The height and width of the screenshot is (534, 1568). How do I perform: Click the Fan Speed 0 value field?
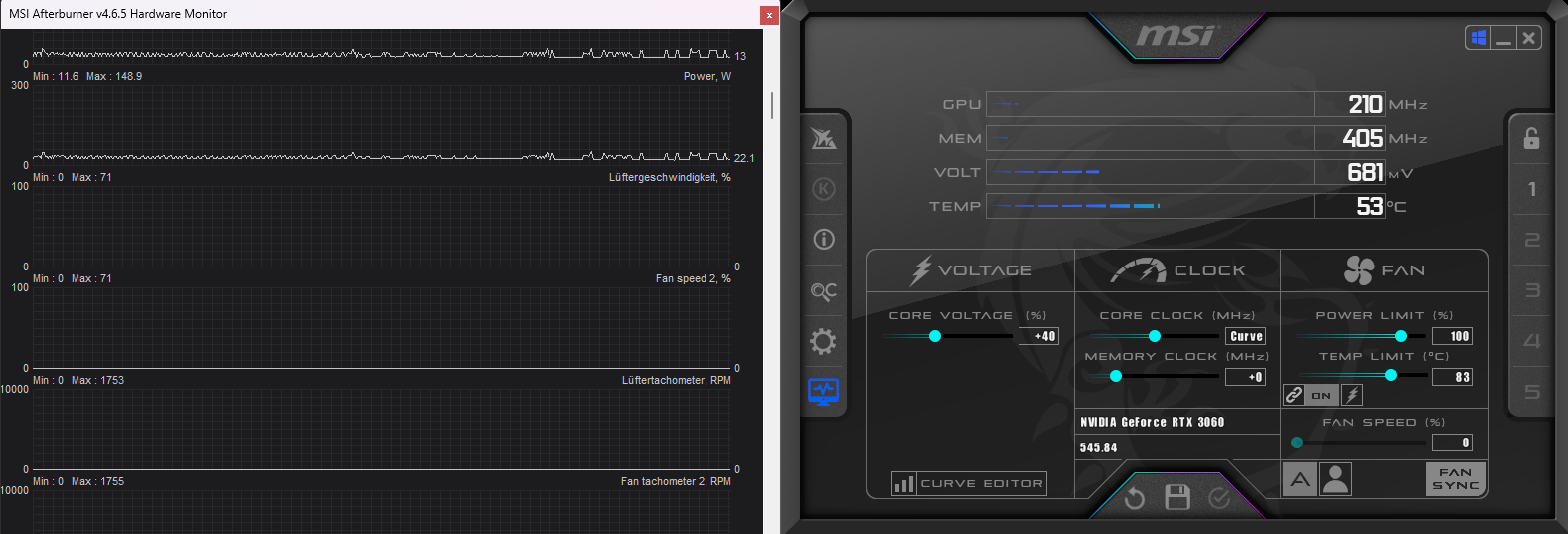pos(1452,443)
